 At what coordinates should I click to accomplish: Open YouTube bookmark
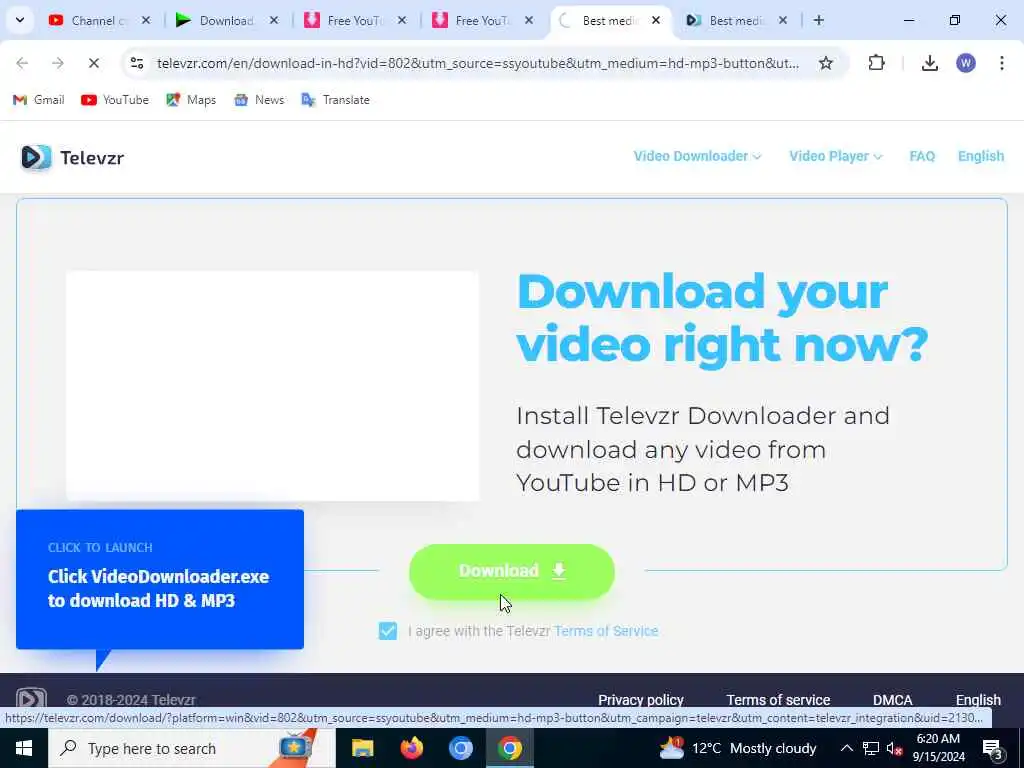[x=115, y=100]
